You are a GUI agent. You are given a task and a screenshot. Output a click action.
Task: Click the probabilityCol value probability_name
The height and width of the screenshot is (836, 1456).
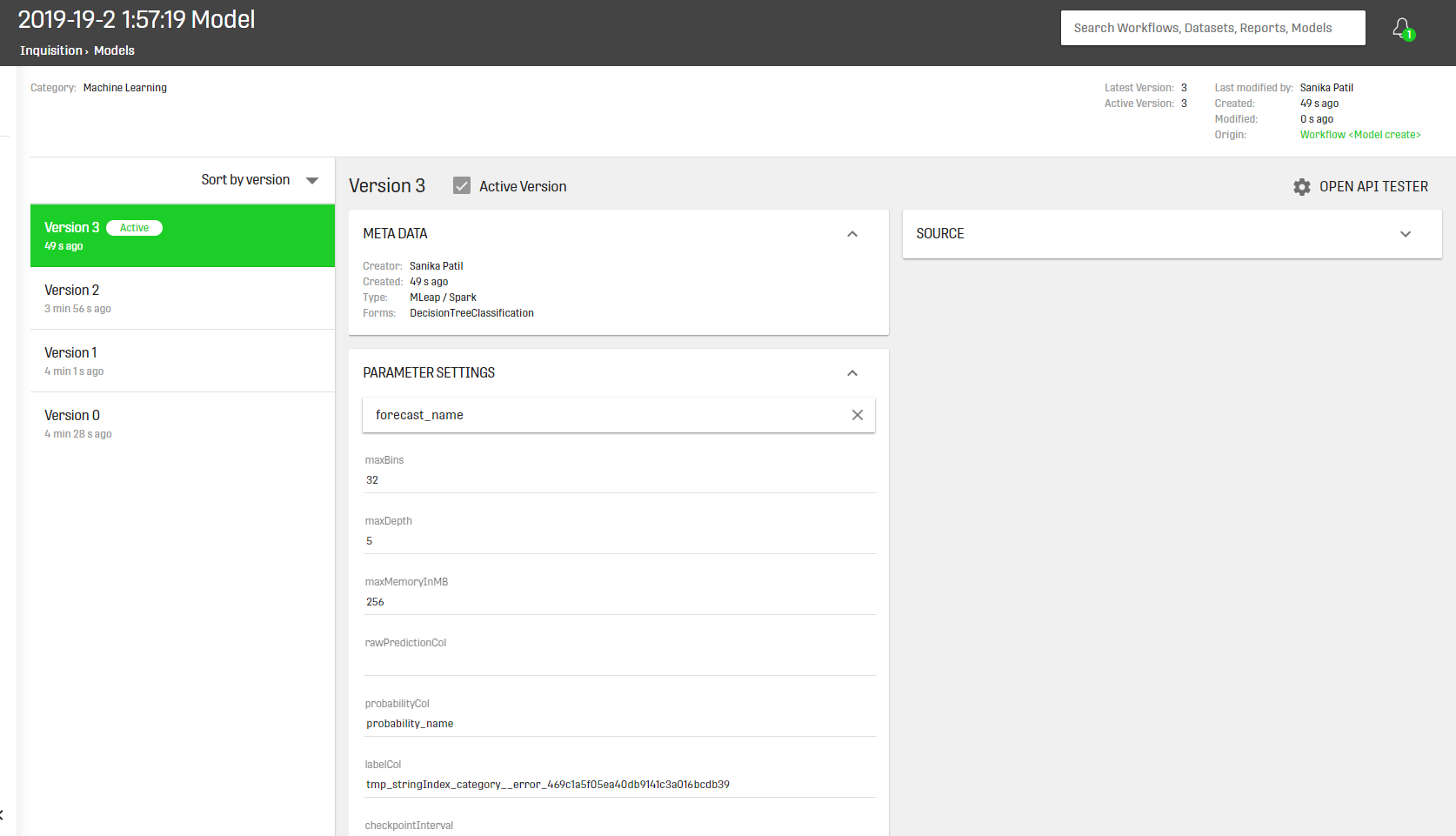coord(410,724)
